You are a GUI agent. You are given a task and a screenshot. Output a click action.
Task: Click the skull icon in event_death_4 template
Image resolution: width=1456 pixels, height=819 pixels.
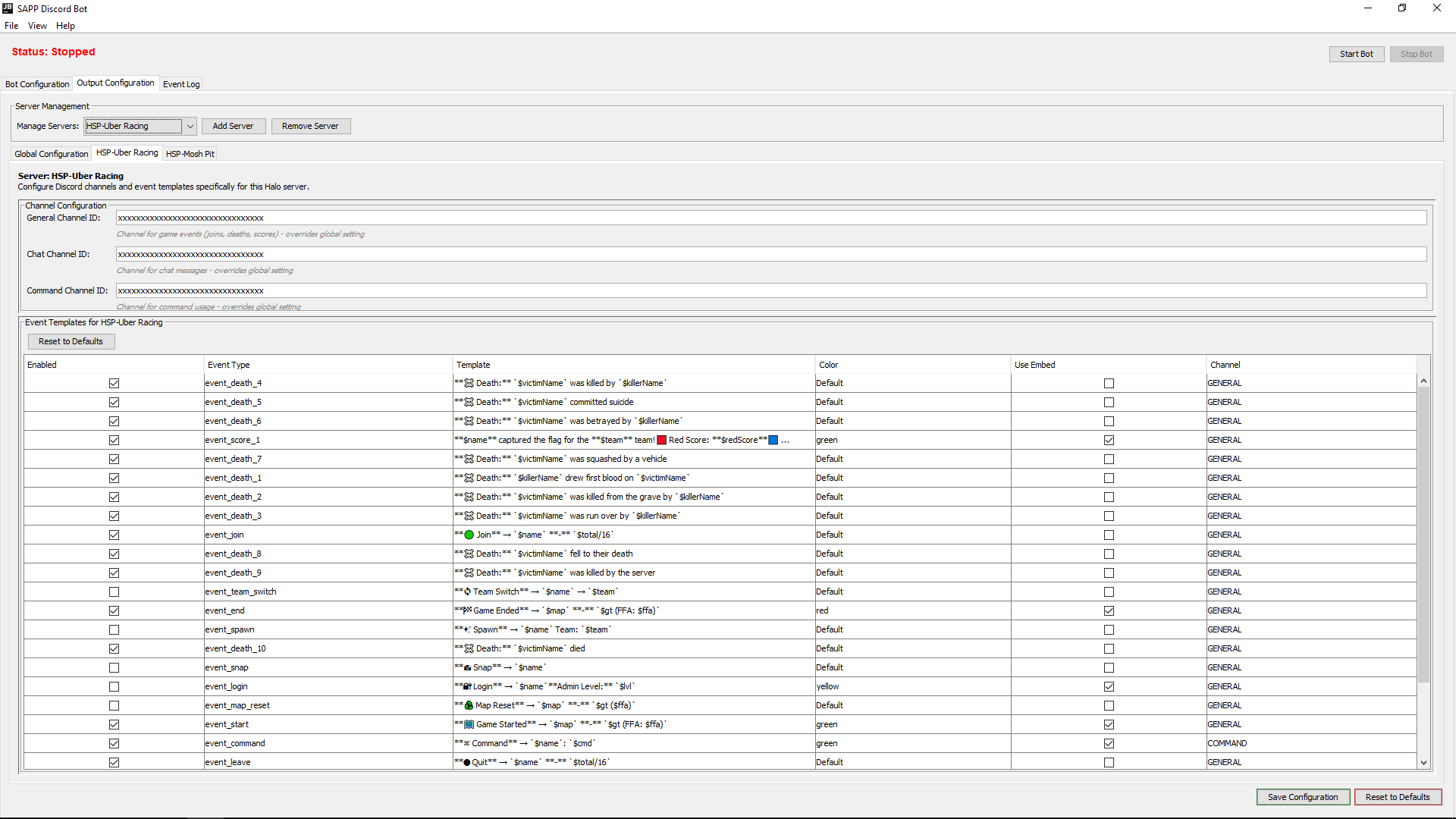(469, 383)
